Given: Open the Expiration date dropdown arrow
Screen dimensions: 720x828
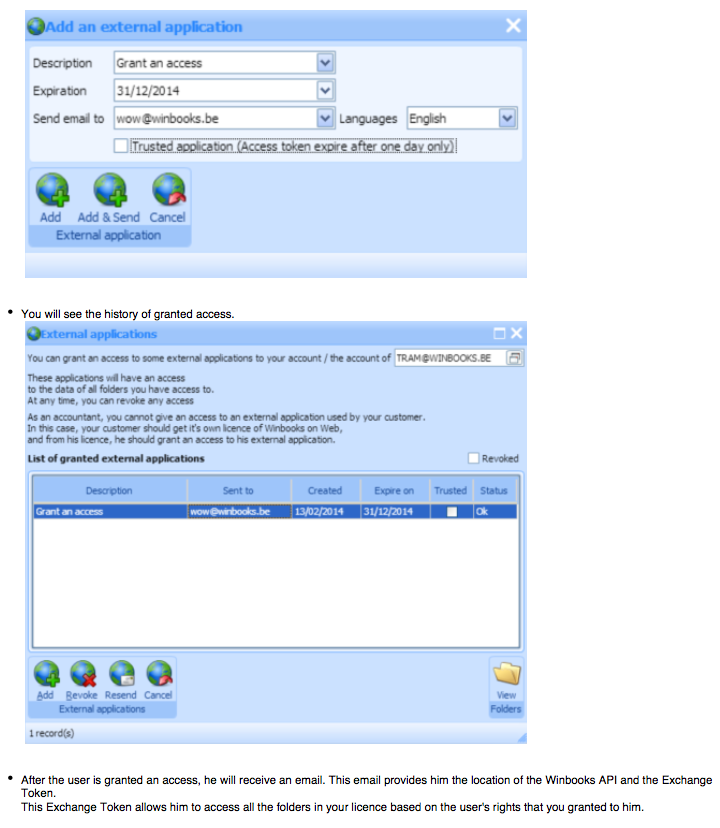Looking at the screenshot, I should point(325,90).
